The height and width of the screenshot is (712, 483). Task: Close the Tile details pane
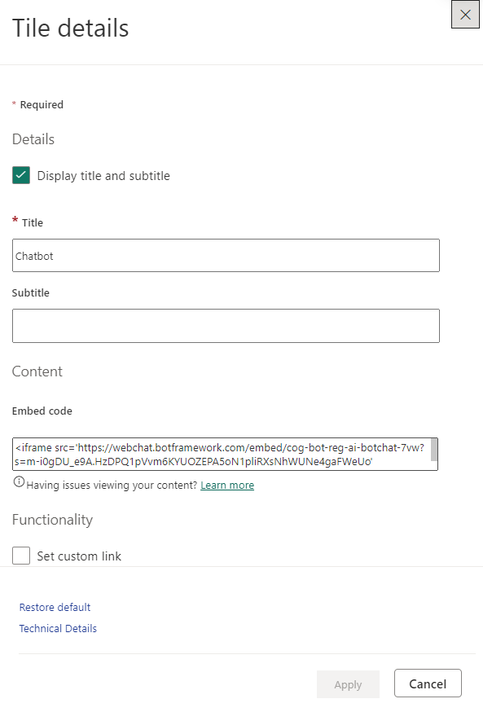coord(465,15)
